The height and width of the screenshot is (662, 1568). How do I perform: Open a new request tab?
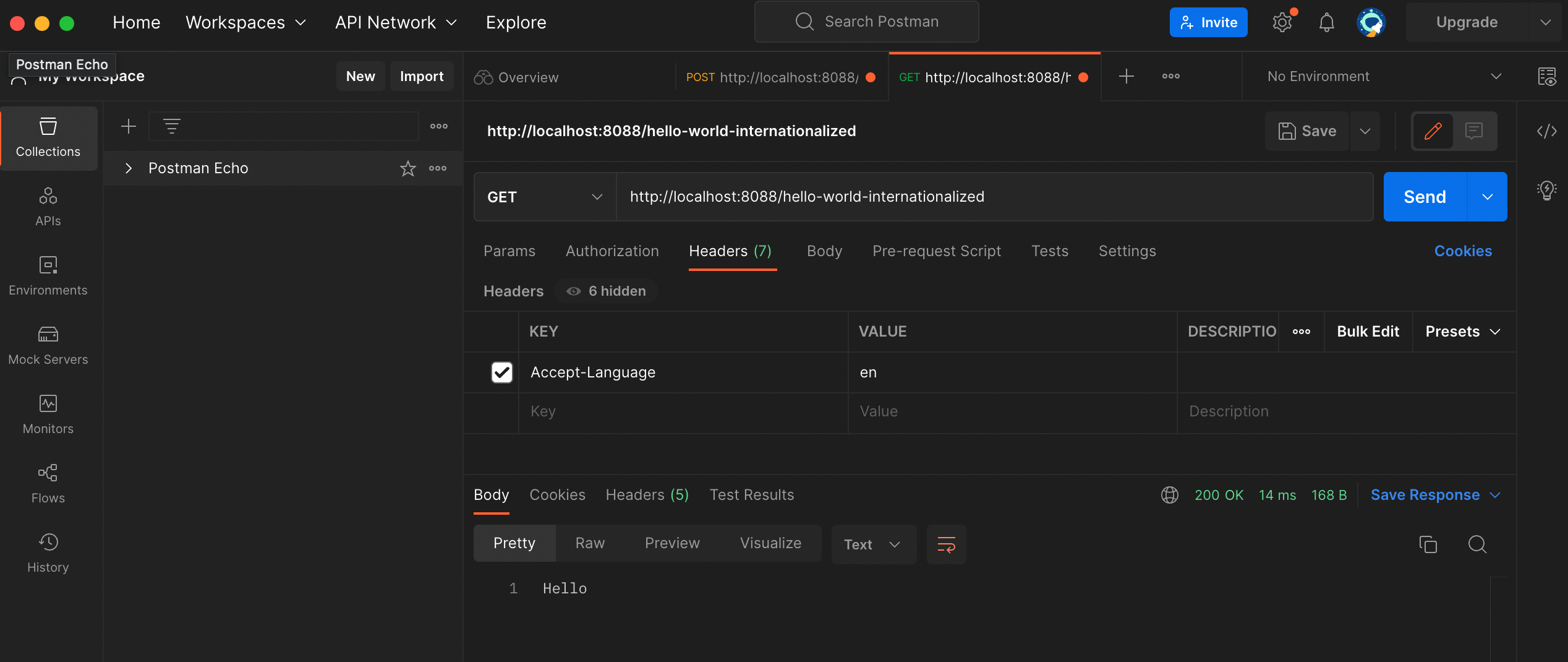(x=1127, y=76)
